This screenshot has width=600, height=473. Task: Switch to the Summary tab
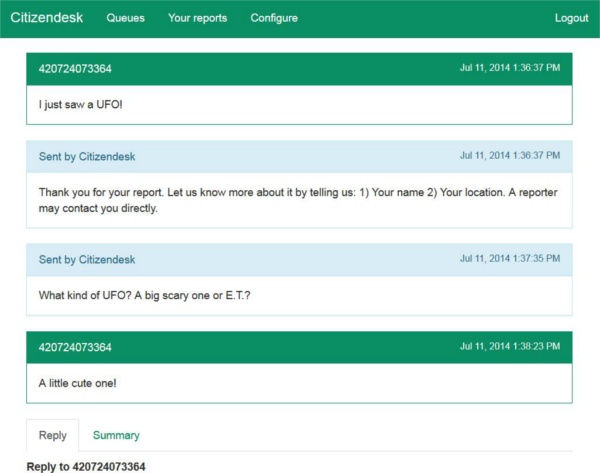click(116, 435)
